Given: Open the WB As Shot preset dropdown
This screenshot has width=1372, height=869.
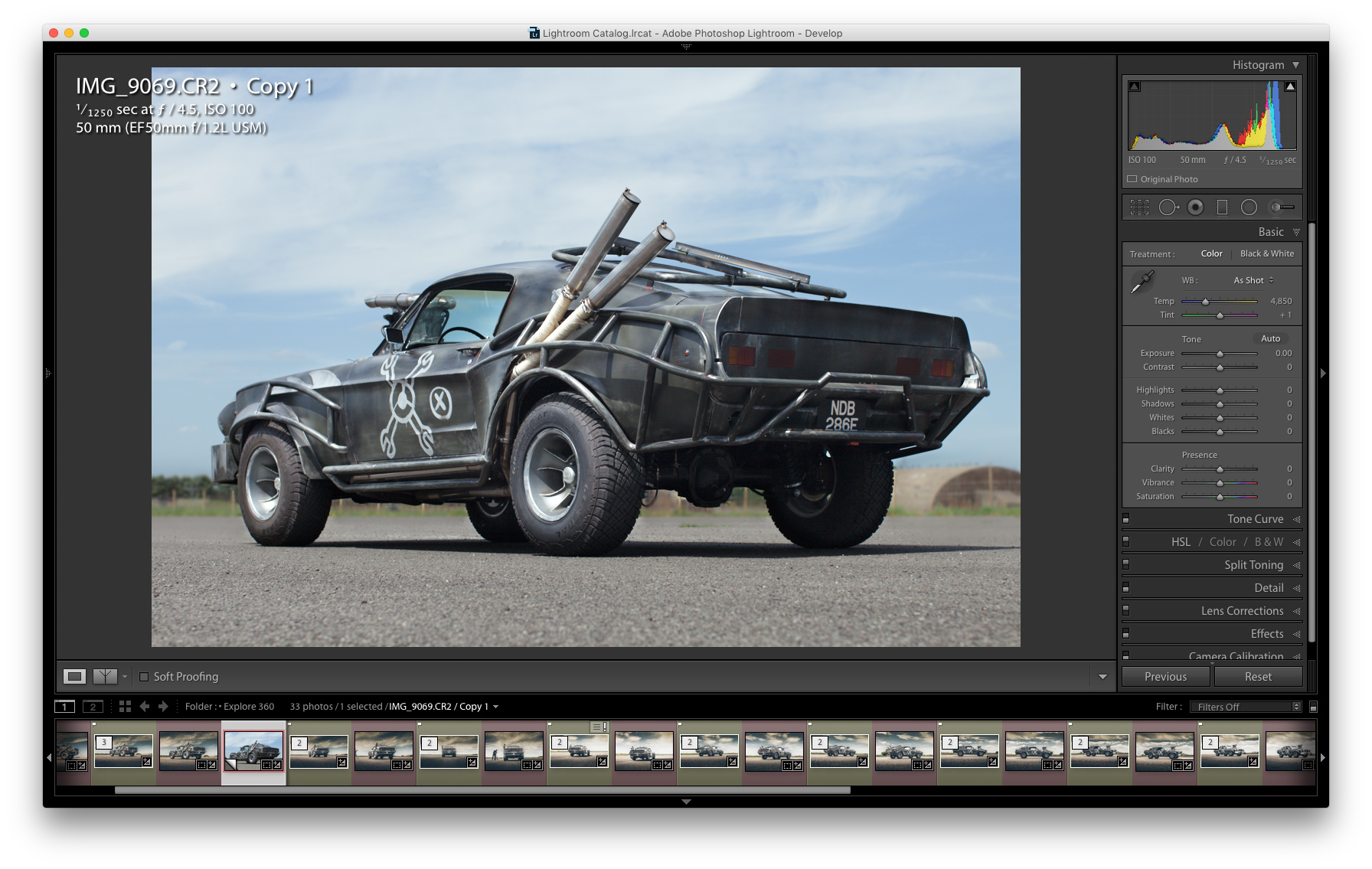Looking at the screenshot, I should (1253, 280).
